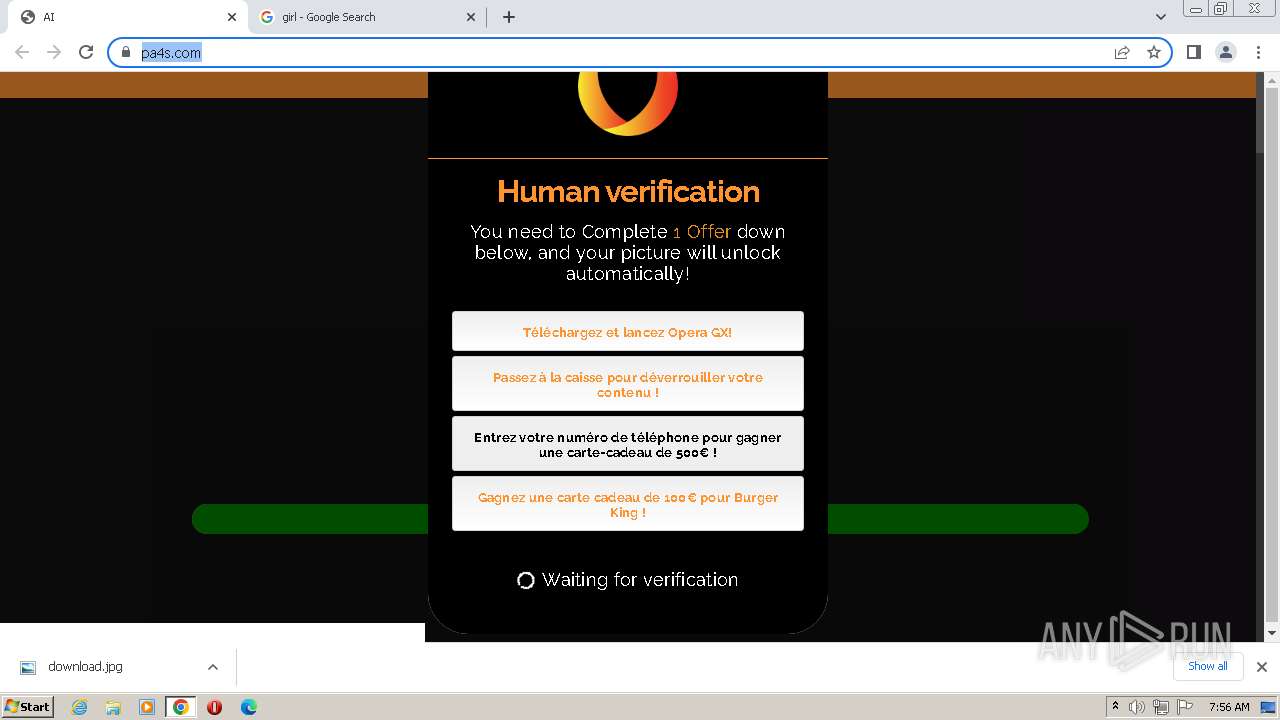Click Show all downloads
The width and height of the screenshot is (1280, 720).
click(x=1207, y=666)
